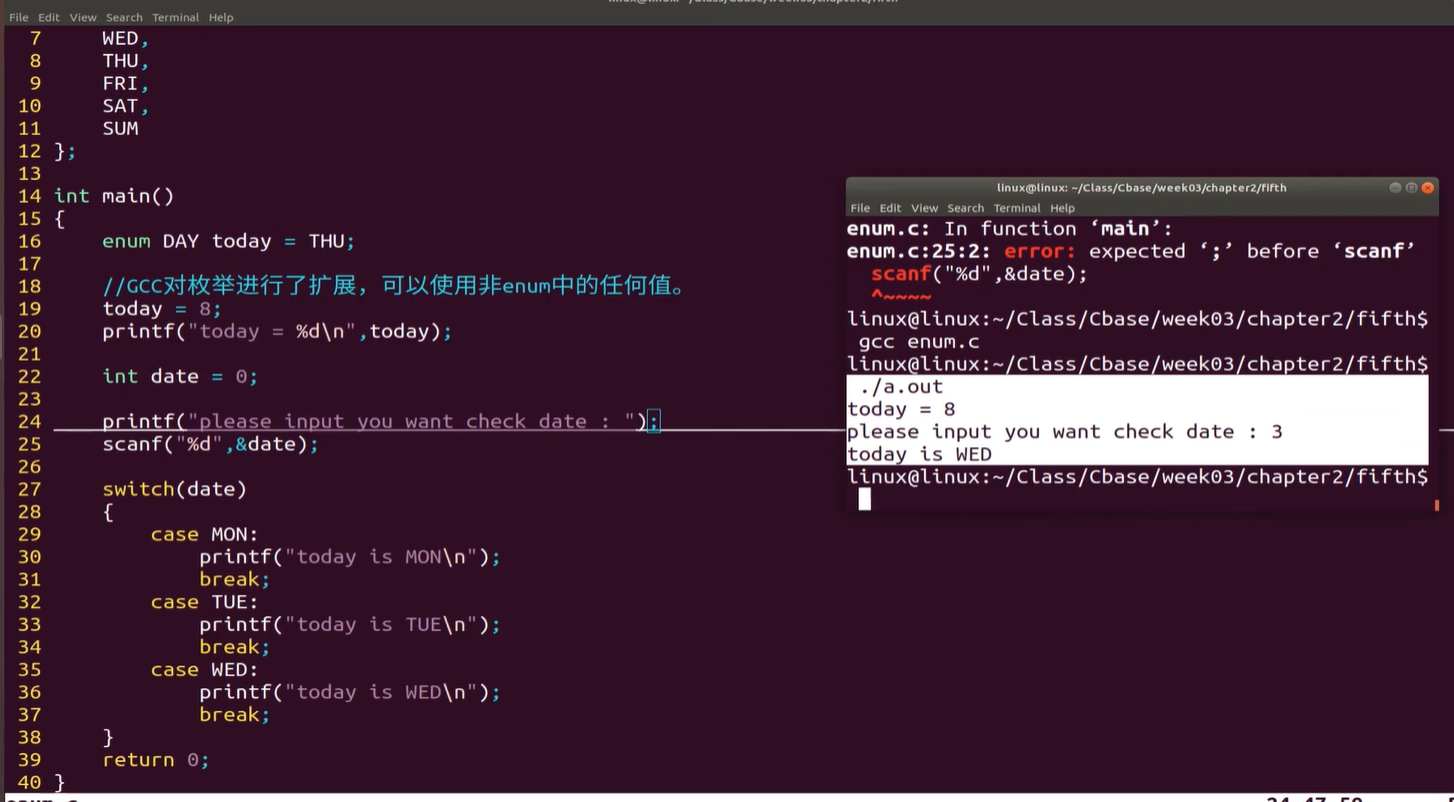Click 'WED,' on editor line 7
This screenshot has height=802, width=1454.
pyautogui.click(x=125, y=39)
